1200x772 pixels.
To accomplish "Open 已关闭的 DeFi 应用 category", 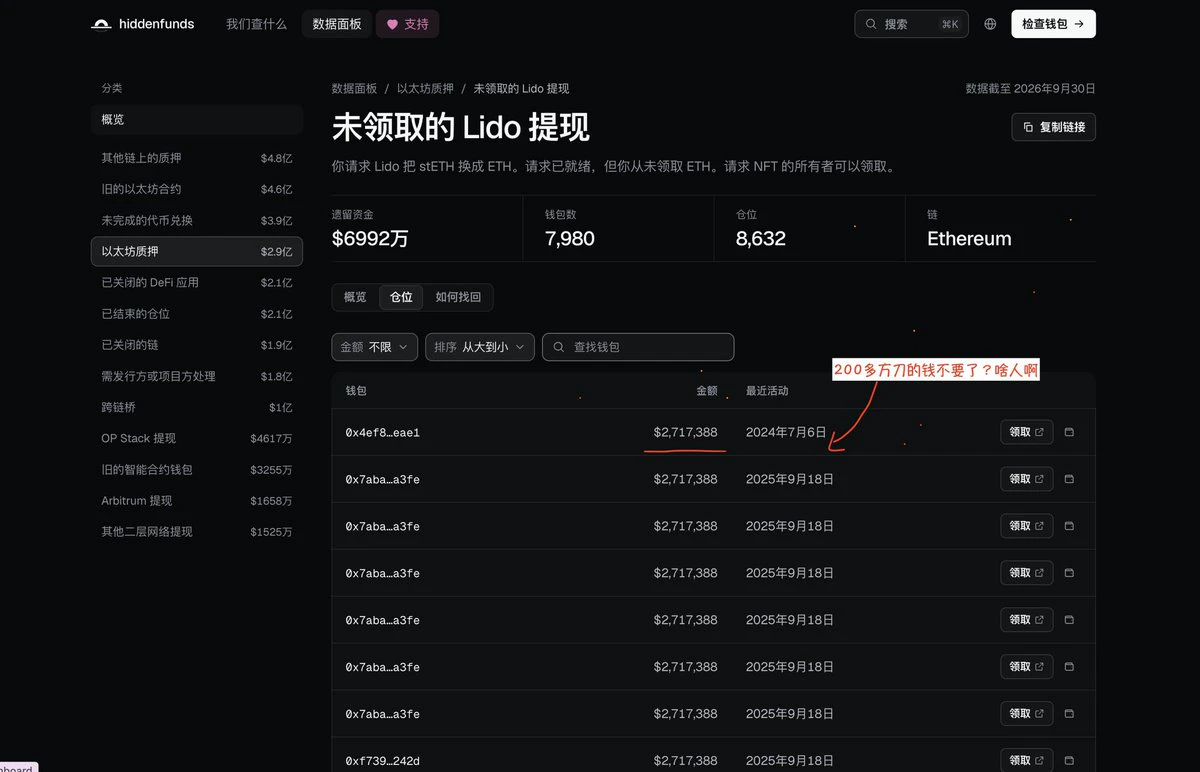I will [196, 282].
